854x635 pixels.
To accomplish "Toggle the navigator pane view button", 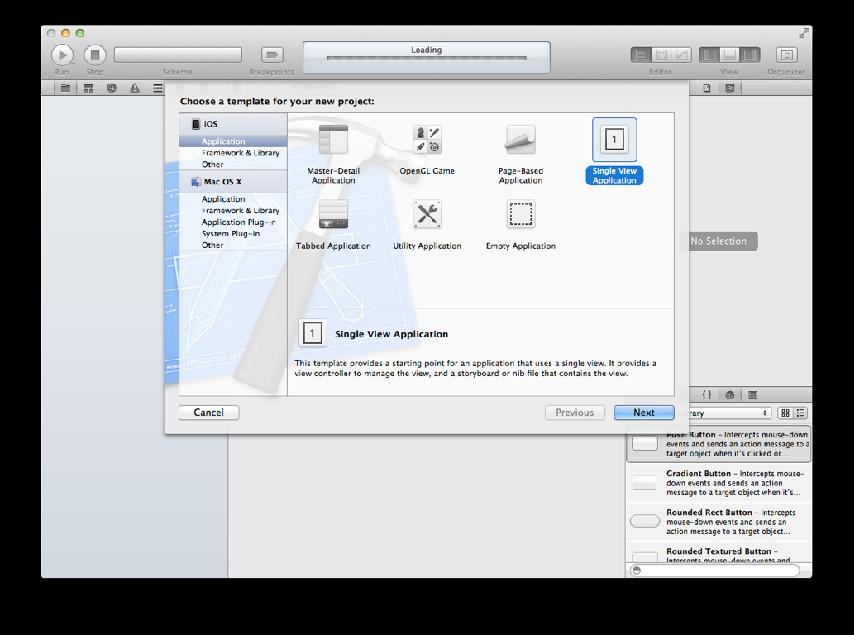I will point(709,55).
